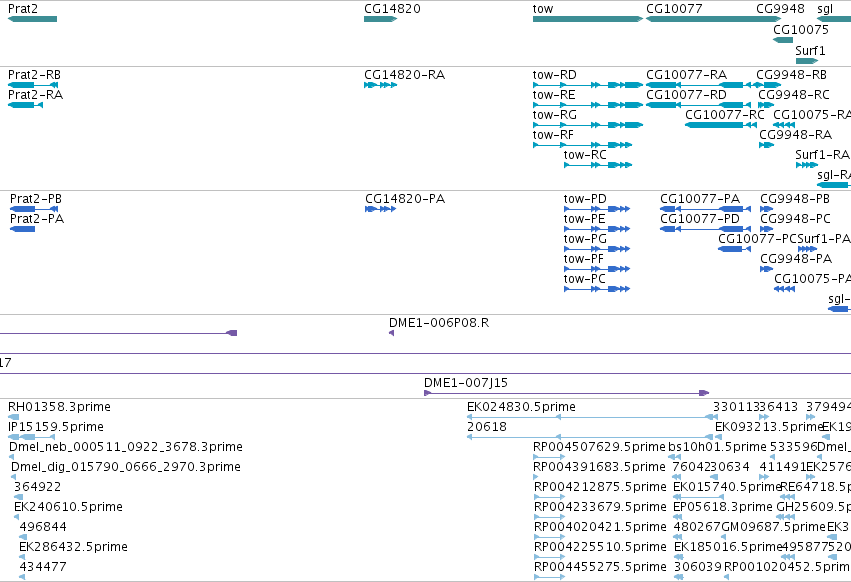Select the EK286432.5prime EST arrow
The width and height of the screenshot is (851, 582).
tap(22, 557)
